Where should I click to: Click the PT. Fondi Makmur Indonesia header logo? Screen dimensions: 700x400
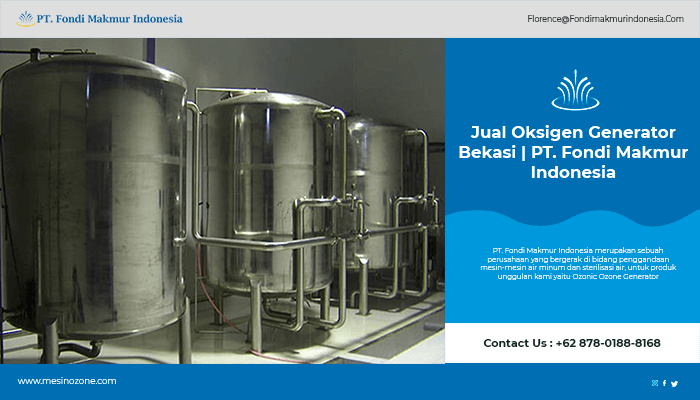point(100,19)
